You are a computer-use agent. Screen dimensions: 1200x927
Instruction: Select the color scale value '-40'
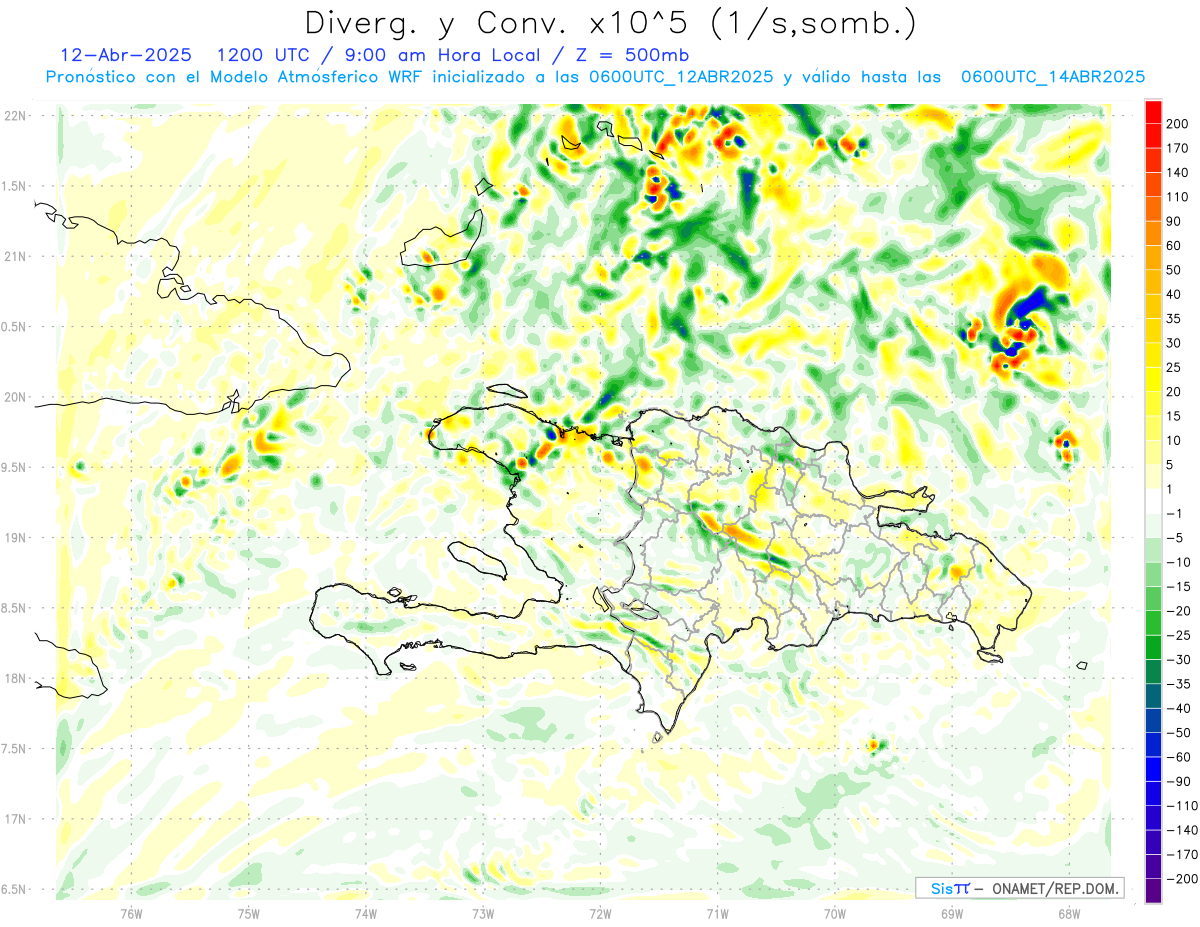1178,709
